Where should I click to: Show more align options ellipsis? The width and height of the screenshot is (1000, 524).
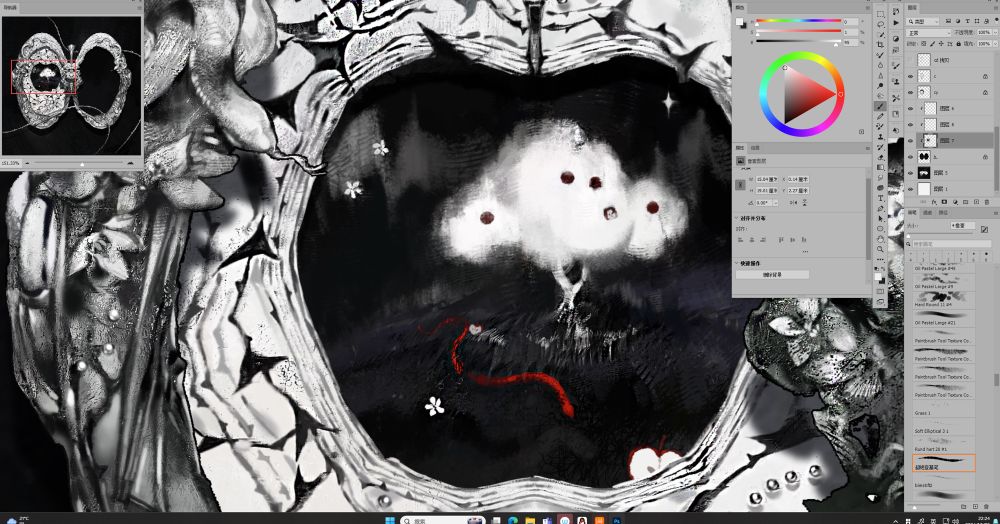pos(805,251)
